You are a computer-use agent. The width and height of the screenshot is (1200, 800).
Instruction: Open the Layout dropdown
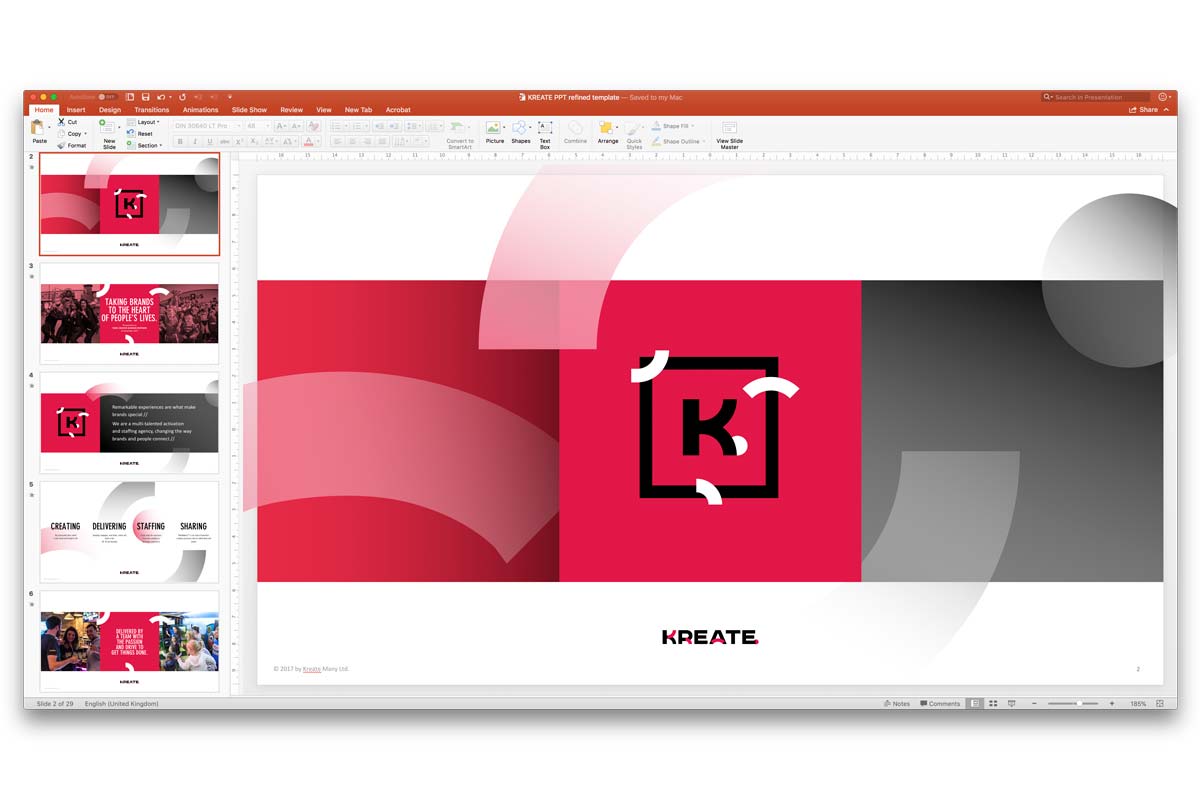(144, 122)
